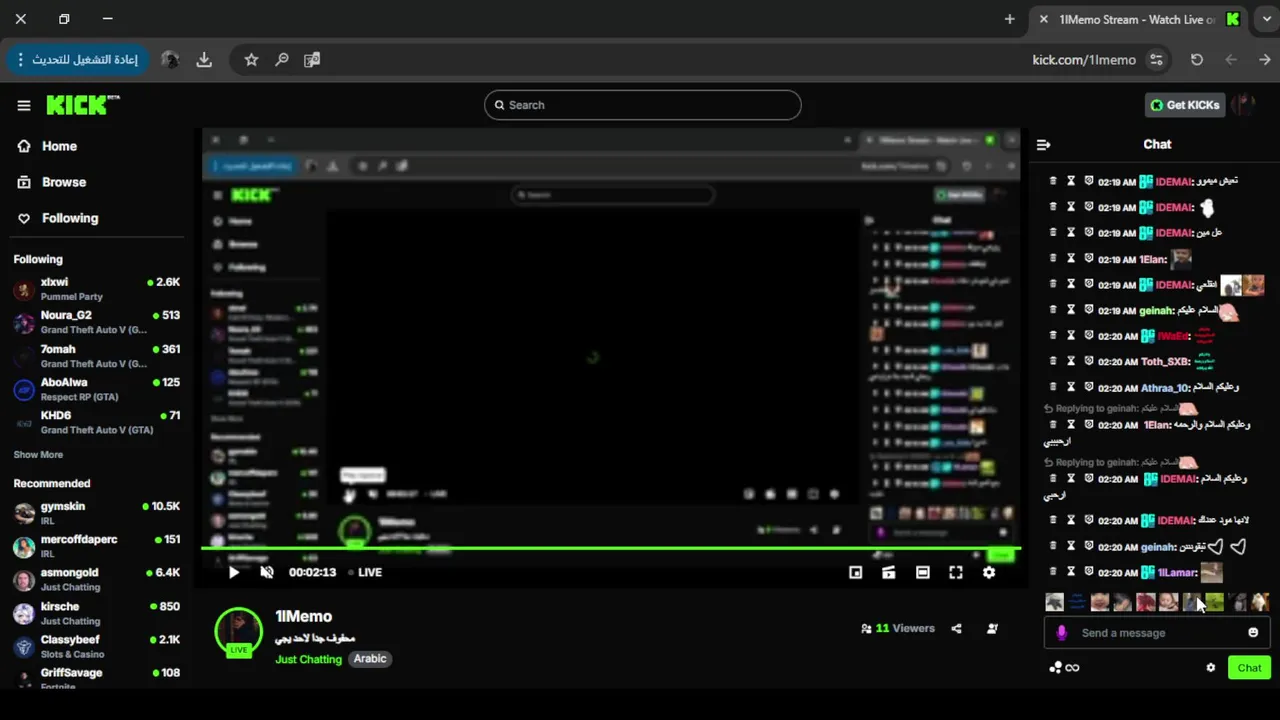Click the kick.com/1lmemo address bar

pos(1084,60)
